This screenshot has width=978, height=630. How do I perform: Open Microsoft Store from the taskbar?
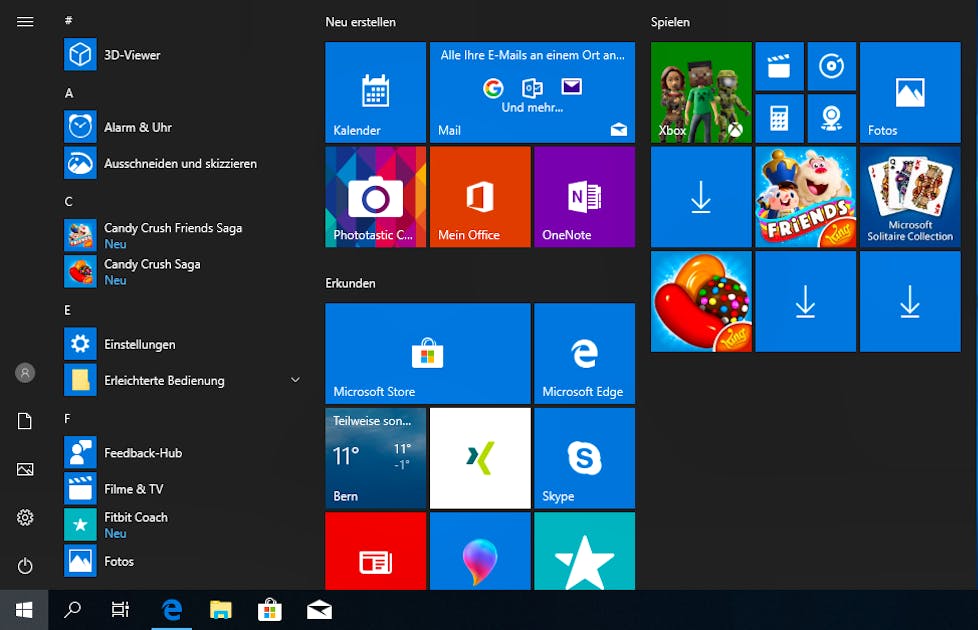click(x=269, y=610)
